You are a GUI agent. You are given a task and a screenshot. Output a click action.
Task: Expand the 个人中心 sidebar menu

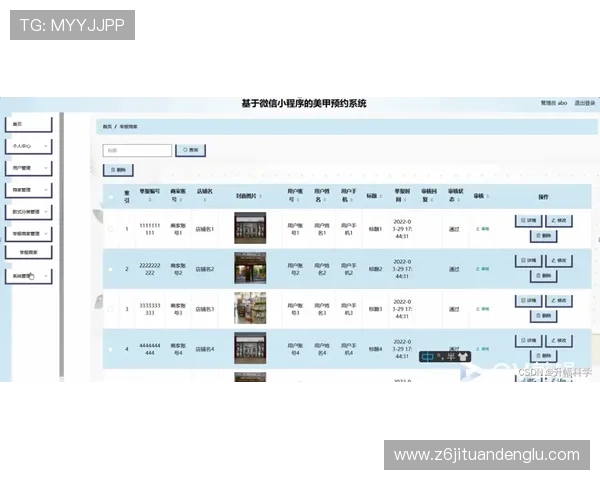(x=29, y=146)
